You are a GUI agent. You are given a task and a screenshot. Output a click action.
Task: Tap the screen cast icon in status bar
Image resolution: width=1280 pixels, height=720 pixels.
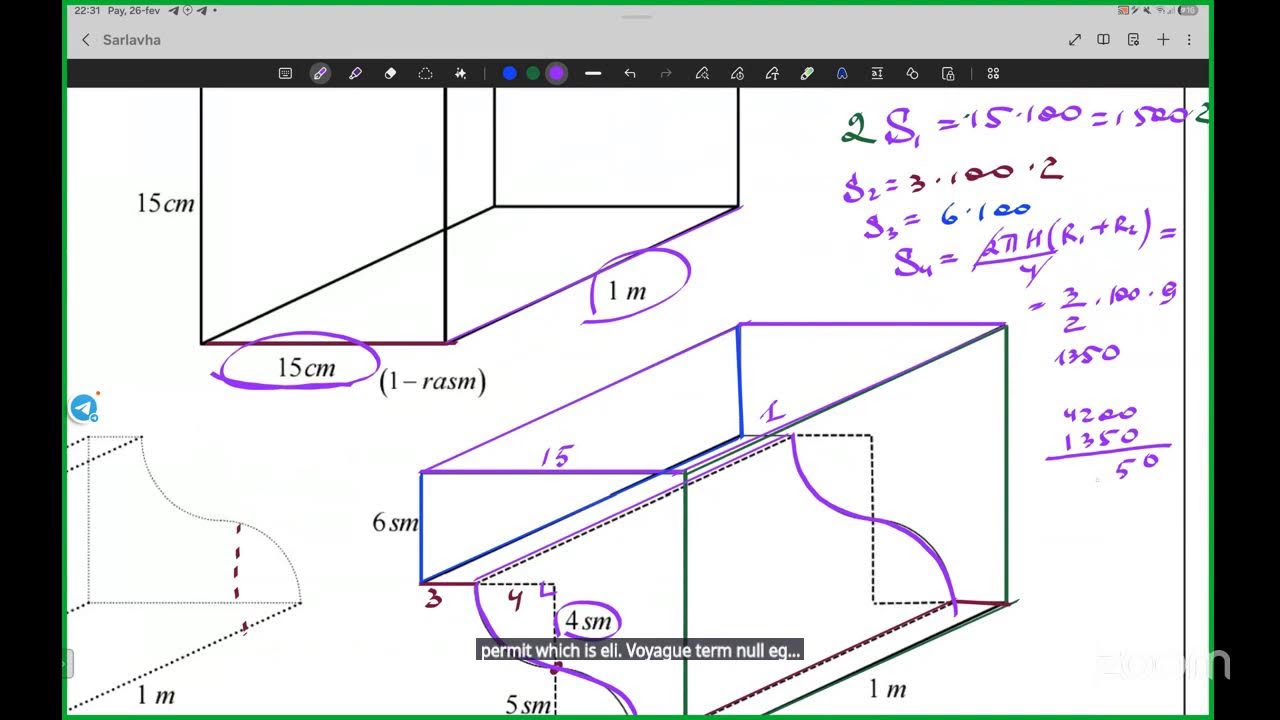[1123, 10]
